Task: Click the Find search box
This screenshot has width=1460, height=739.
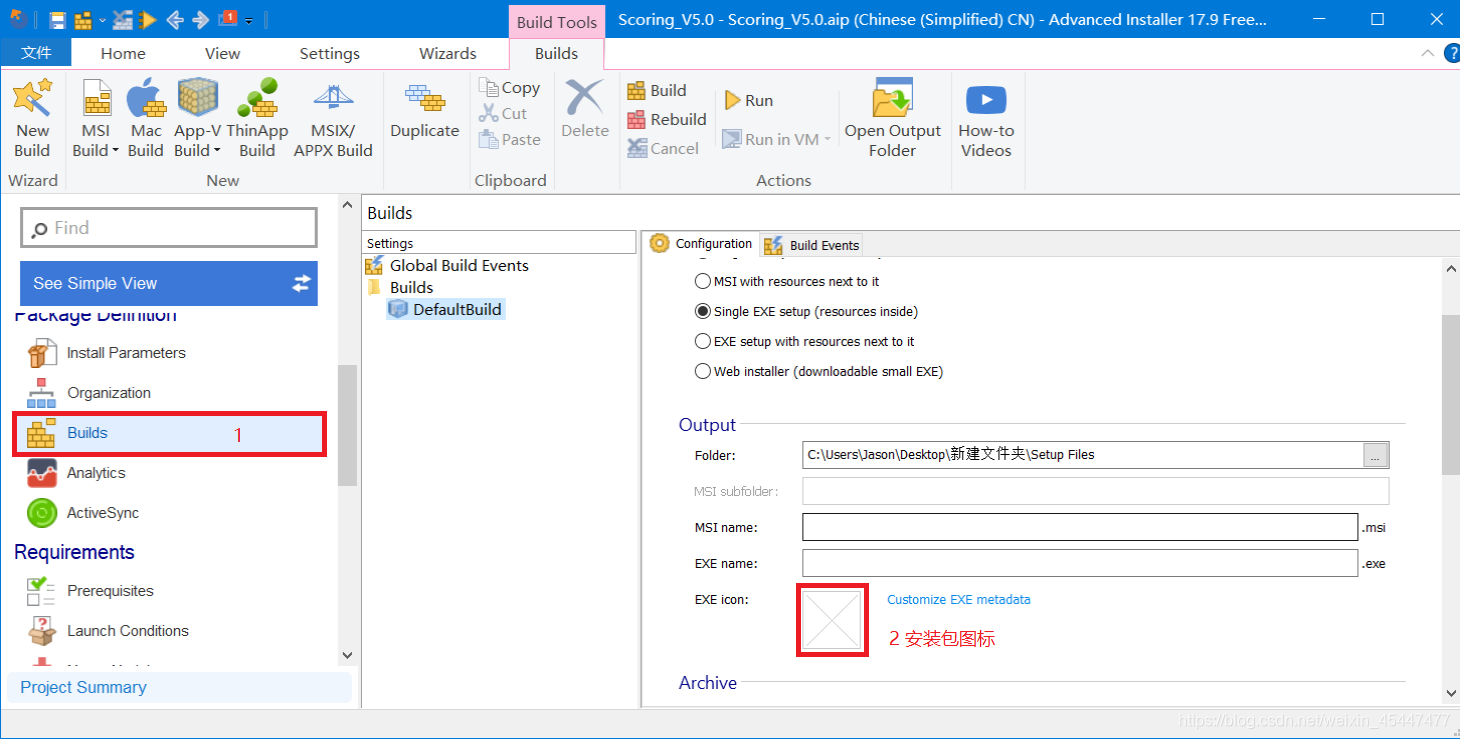Action: [169, 228]
